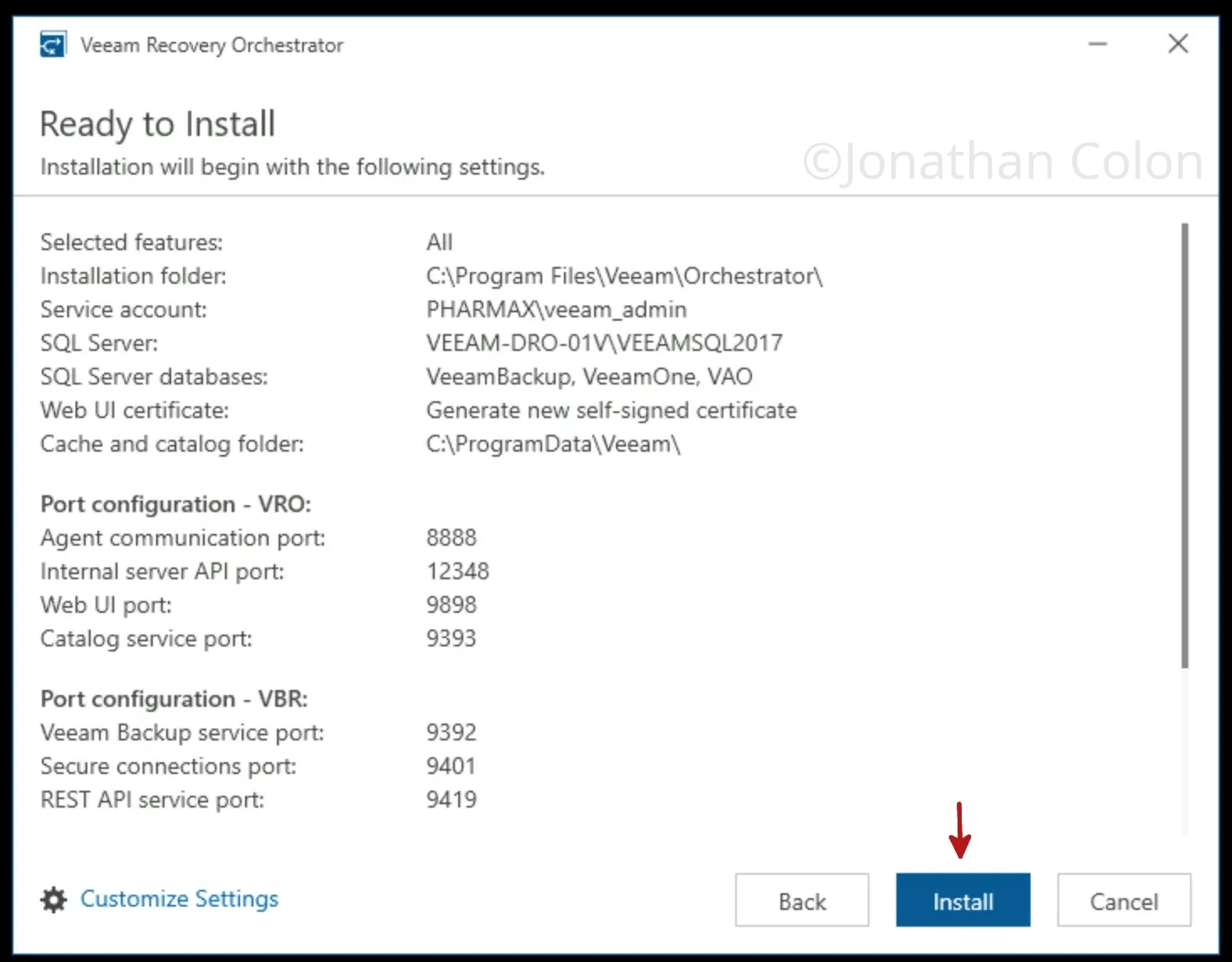
Task: Click the 'Veeam Backup service port:' label
Action: click(182, 733)
